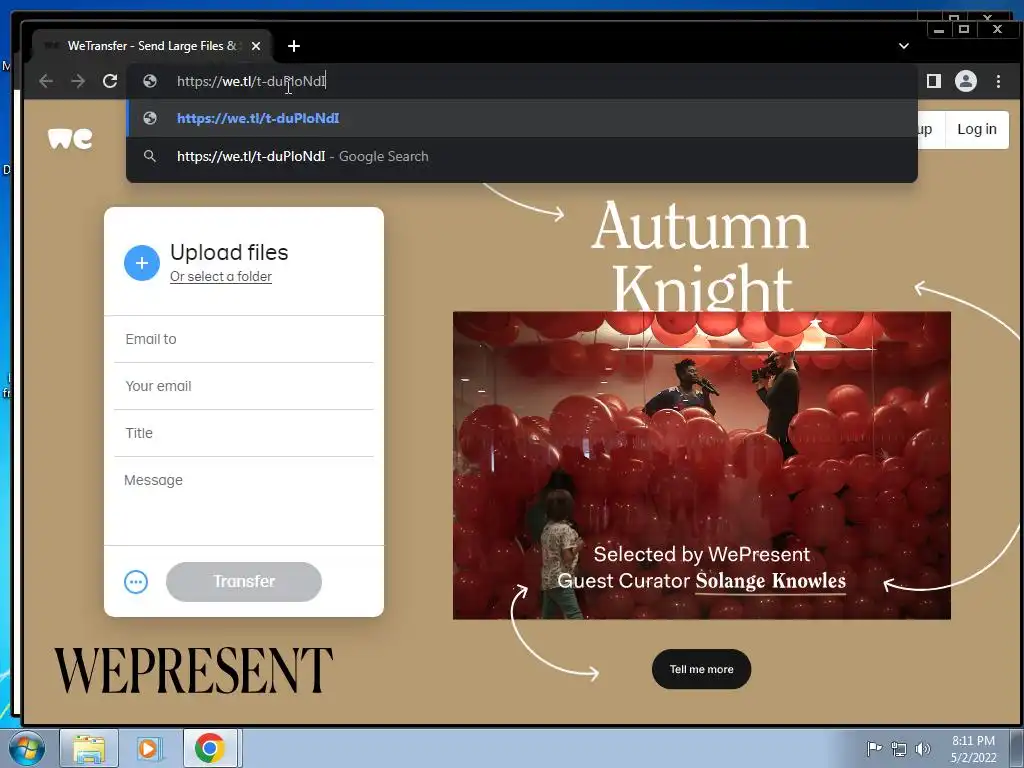Click the WeTransfer 'we' logo
Image resolution: width=1024 pixels, height=768 pixels.
click(x=70, y=138)
